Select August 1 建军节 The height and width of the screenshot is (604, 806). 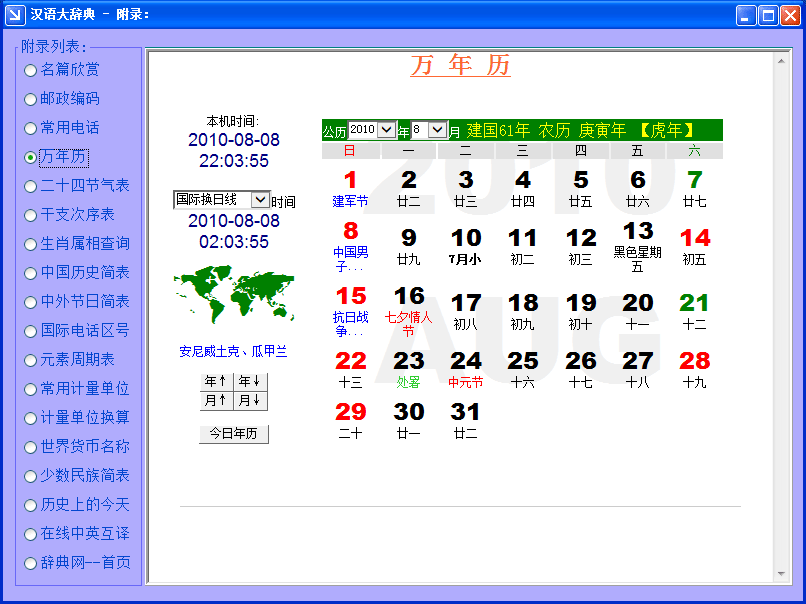pos(351,189)
